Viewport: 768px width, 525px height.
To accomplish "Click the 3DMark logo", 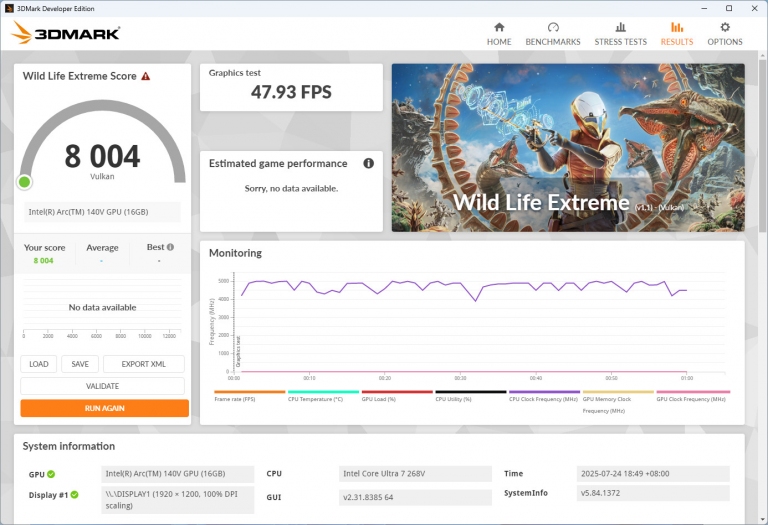I will [65, 33].
